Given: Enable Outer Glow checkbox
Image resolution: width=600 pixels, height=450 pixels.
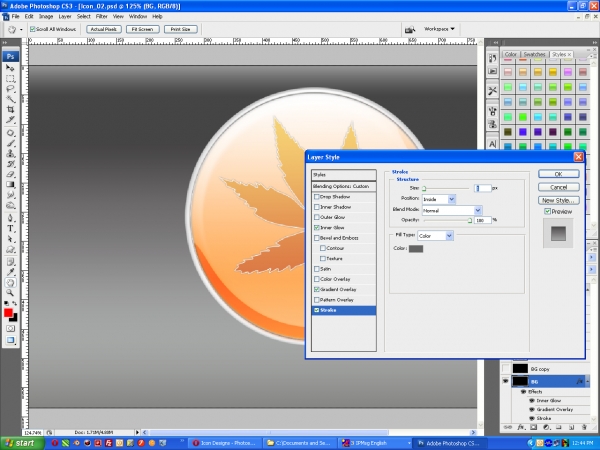Looking at the screenshot, I should 316,217.
